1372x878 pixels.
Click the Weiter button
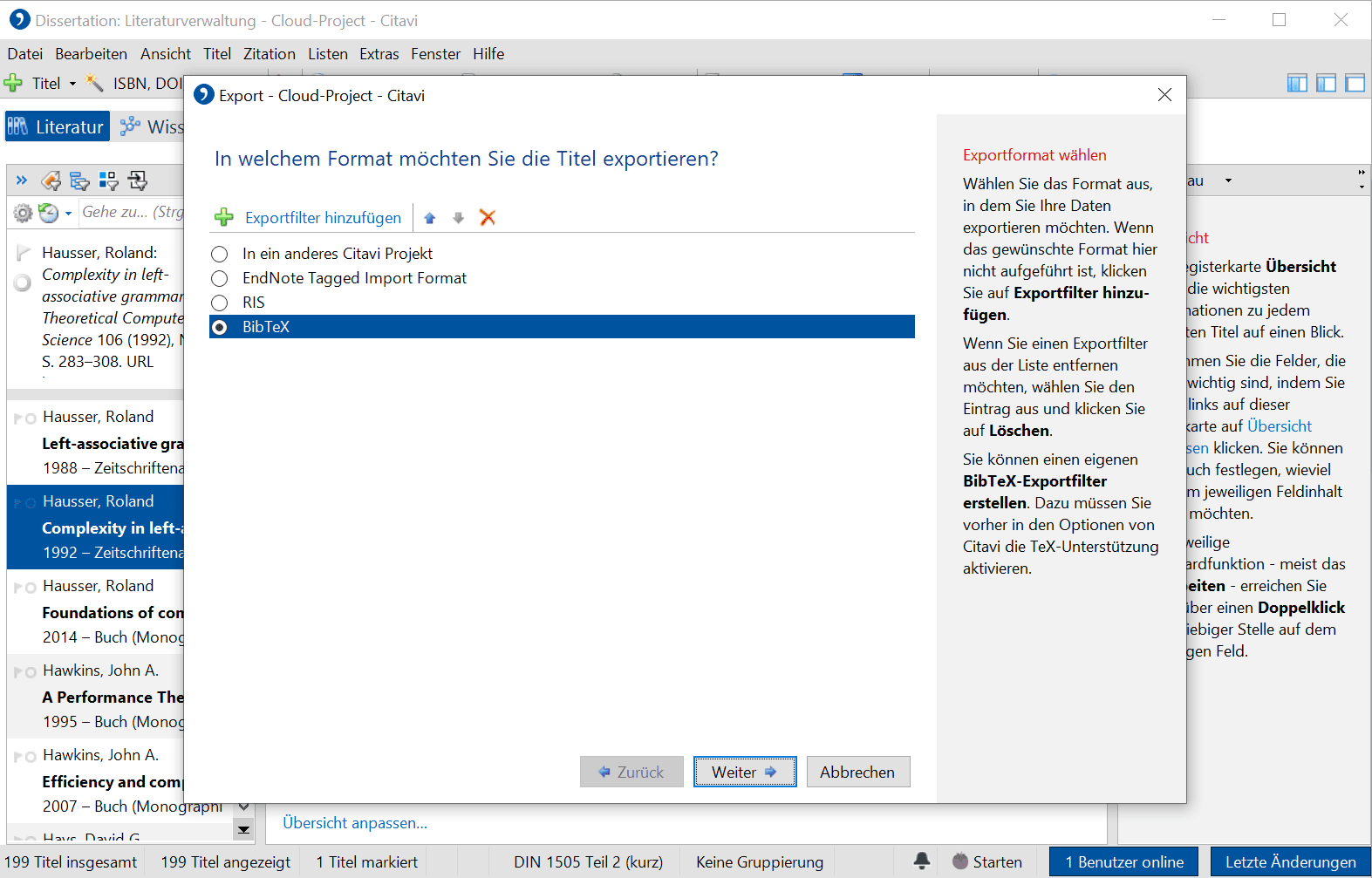pos(744,772)
